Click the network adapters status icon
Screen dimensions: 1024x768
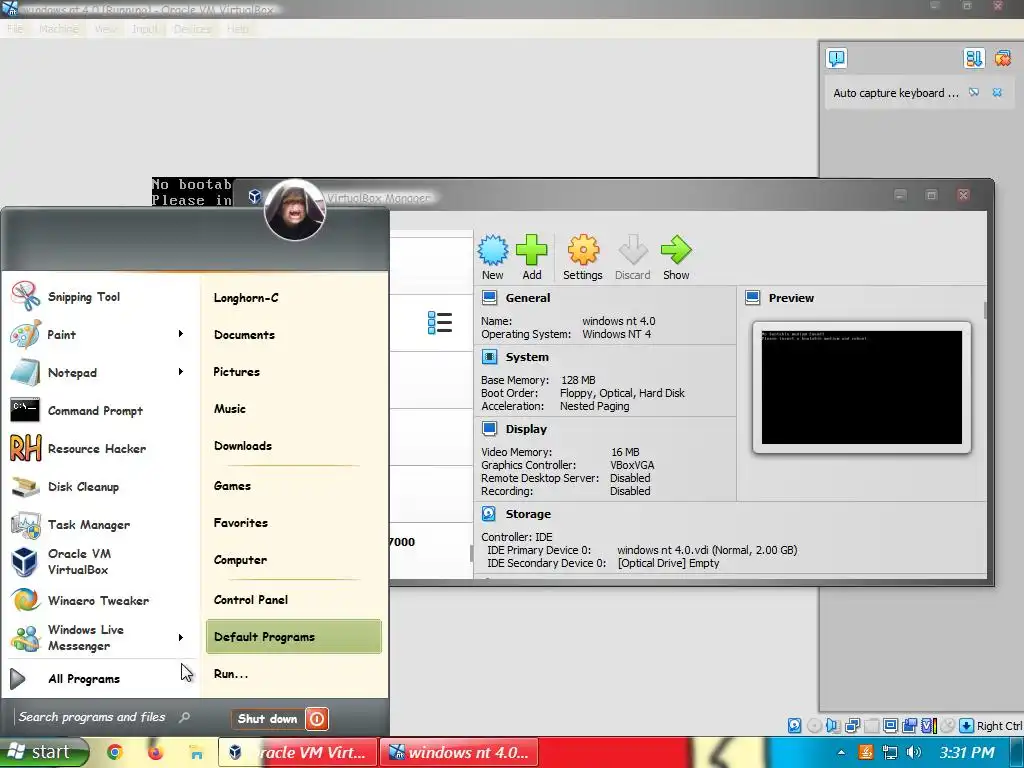pyautogui.click(x=852, y=726)
